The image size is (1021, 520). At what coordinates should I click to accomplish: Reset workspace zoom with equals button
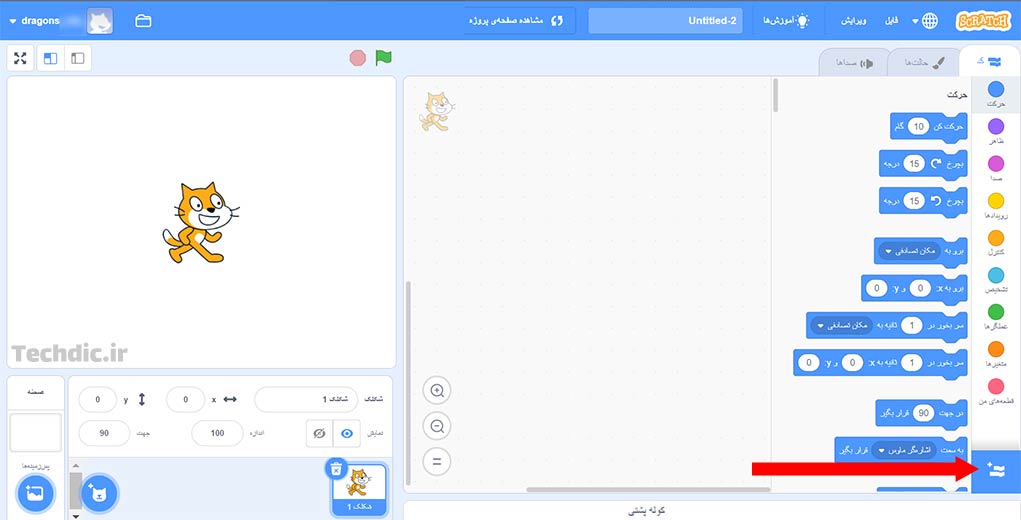click(x=437, y=462)
